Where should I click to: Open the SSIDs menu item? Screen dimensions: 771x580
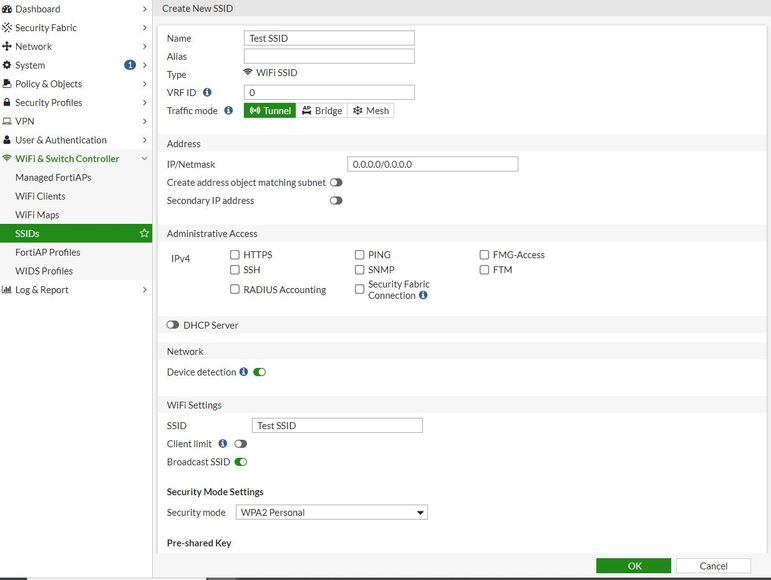pos(76,233)
